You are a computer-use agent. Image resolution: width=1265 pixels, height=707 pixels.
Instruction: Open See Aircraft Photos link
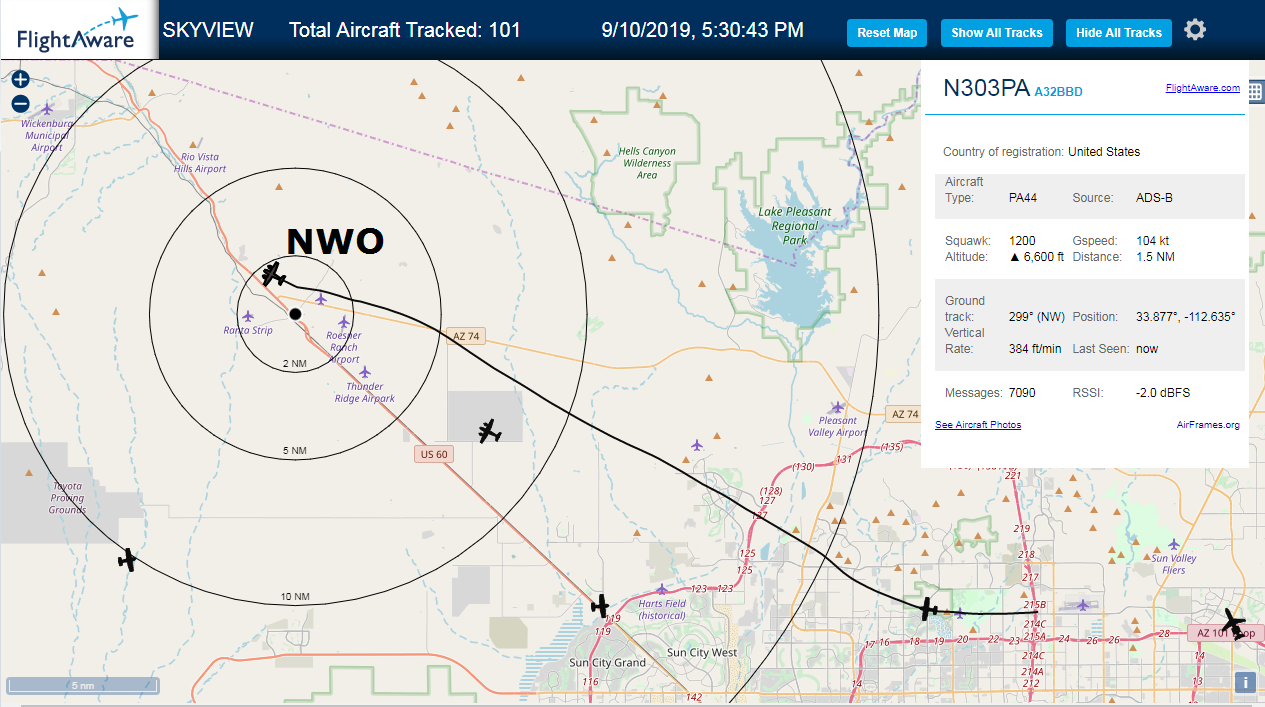(978, 425)
